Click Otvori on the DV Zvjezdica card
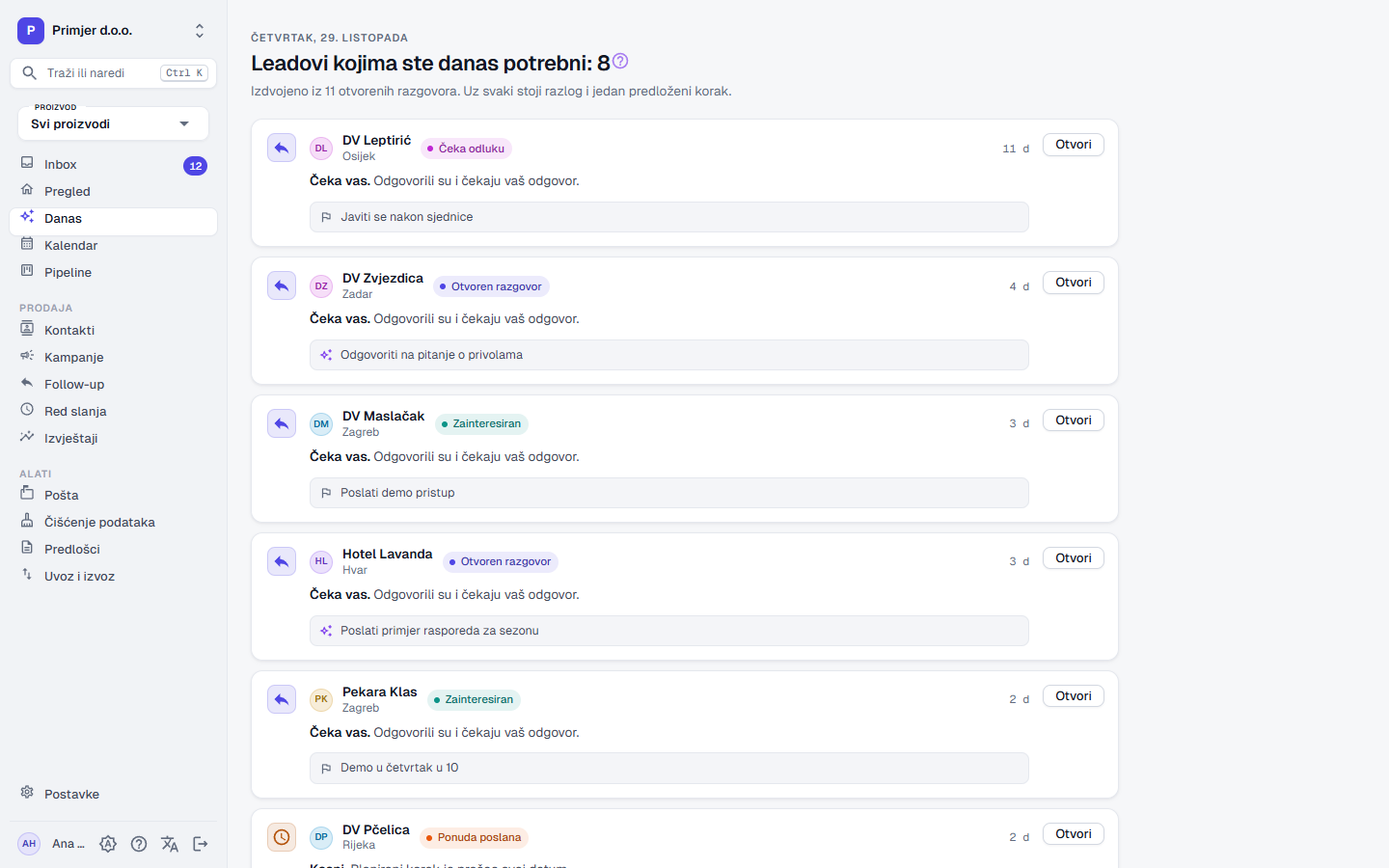1389x868 pixels. coord(1074,283)
